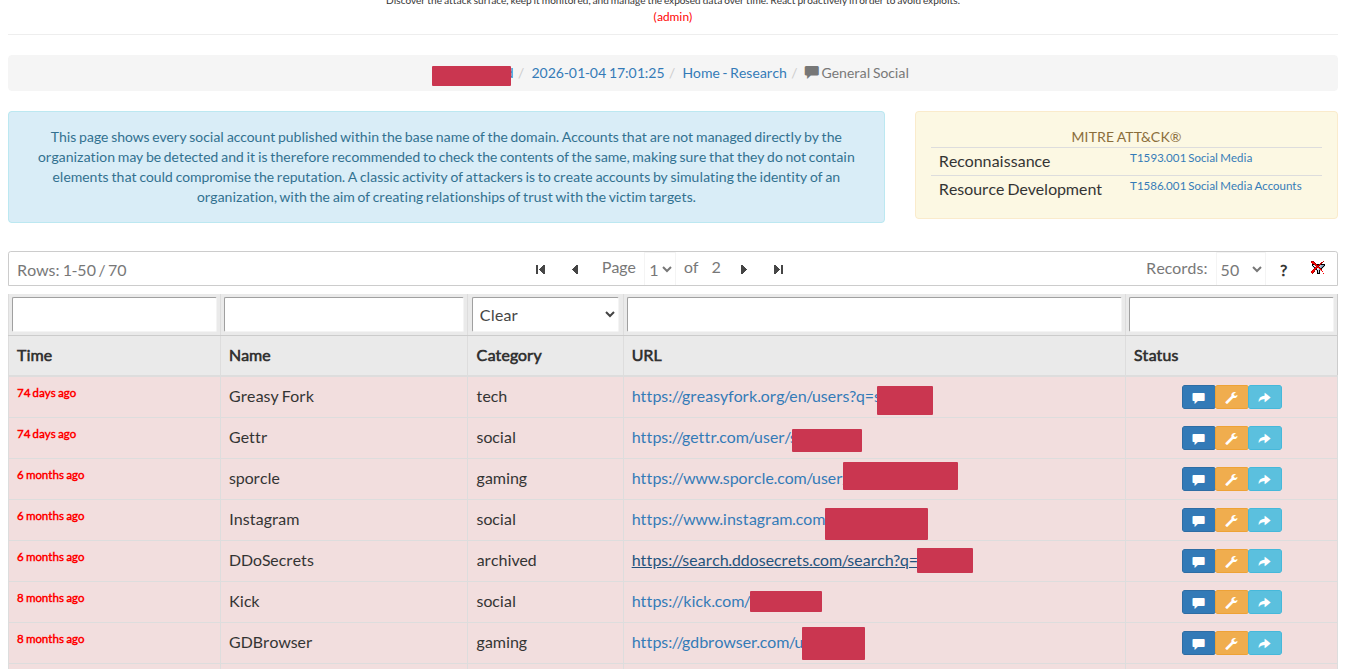Open the 2026-01-04 17:01:25 breadcrumb
Image resolution: width=1359 pixels, height=669 pixels.
click(x=597, y=73)
